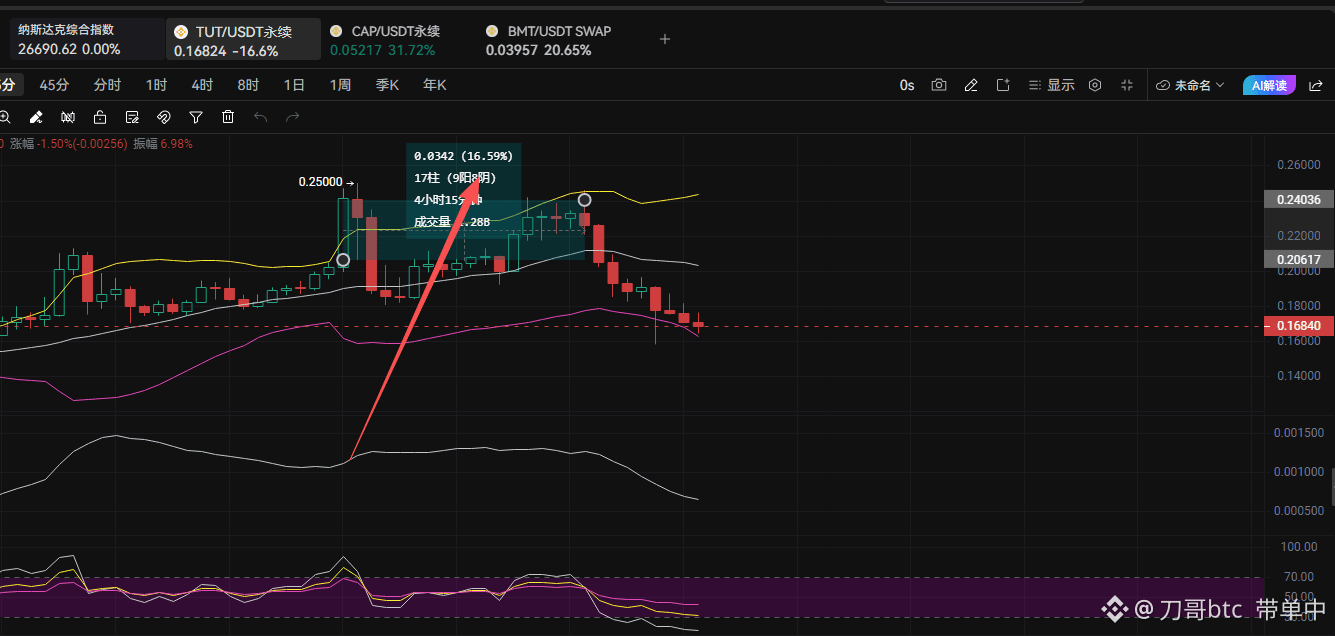
Task: Take a chart snapshot with camera icon
Action: 939,85
